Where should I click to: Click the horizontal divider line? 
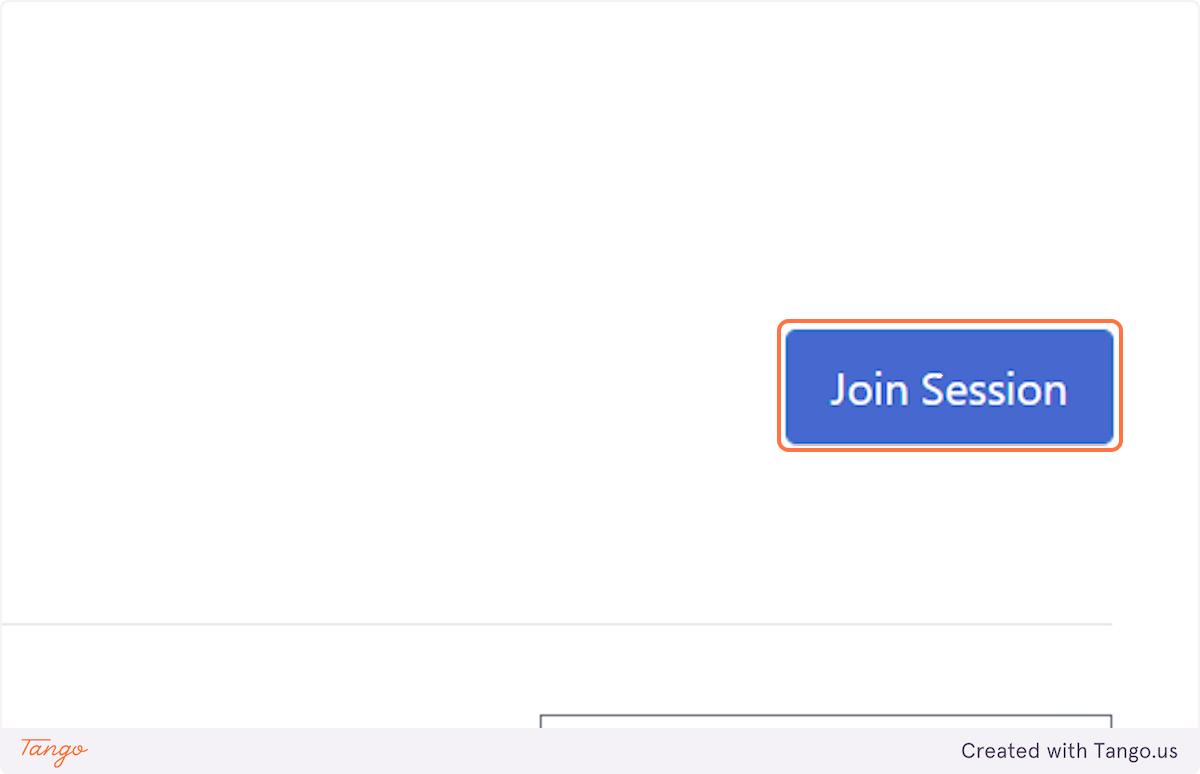[556, 624]
